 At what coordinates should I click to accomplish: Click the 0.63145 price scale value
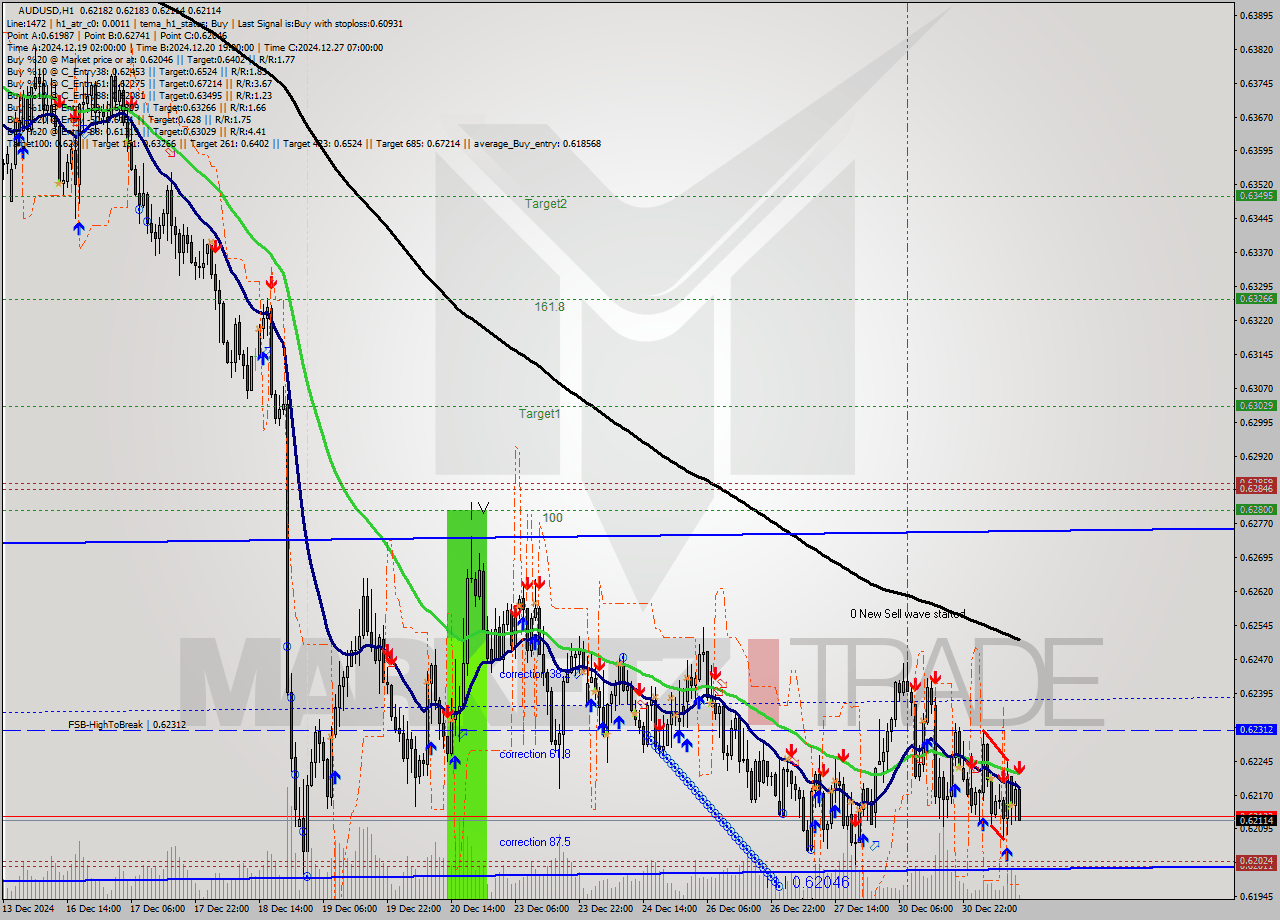click(x=1256, y=354)
